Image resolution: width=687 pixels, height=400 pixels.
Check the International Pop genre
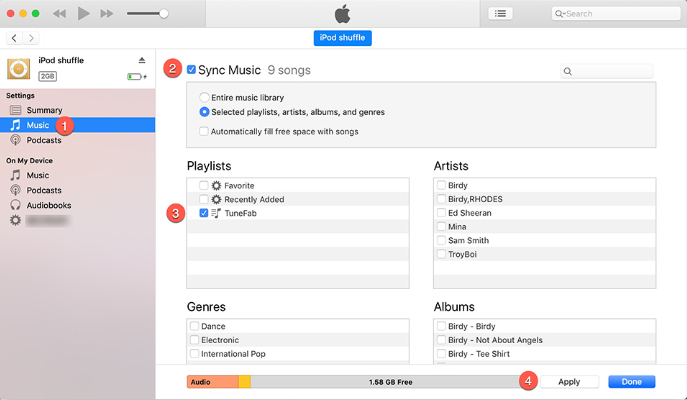pos(195,354)
